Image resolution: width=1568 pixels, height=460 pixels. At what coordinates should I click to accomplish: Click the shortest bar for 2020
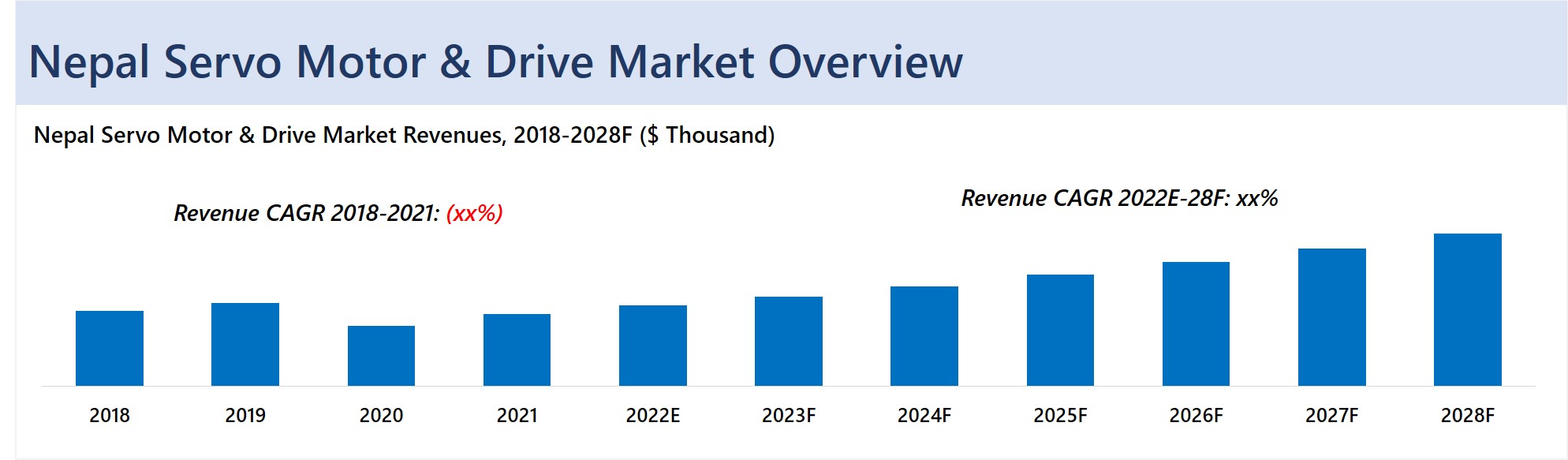(381, 356)
